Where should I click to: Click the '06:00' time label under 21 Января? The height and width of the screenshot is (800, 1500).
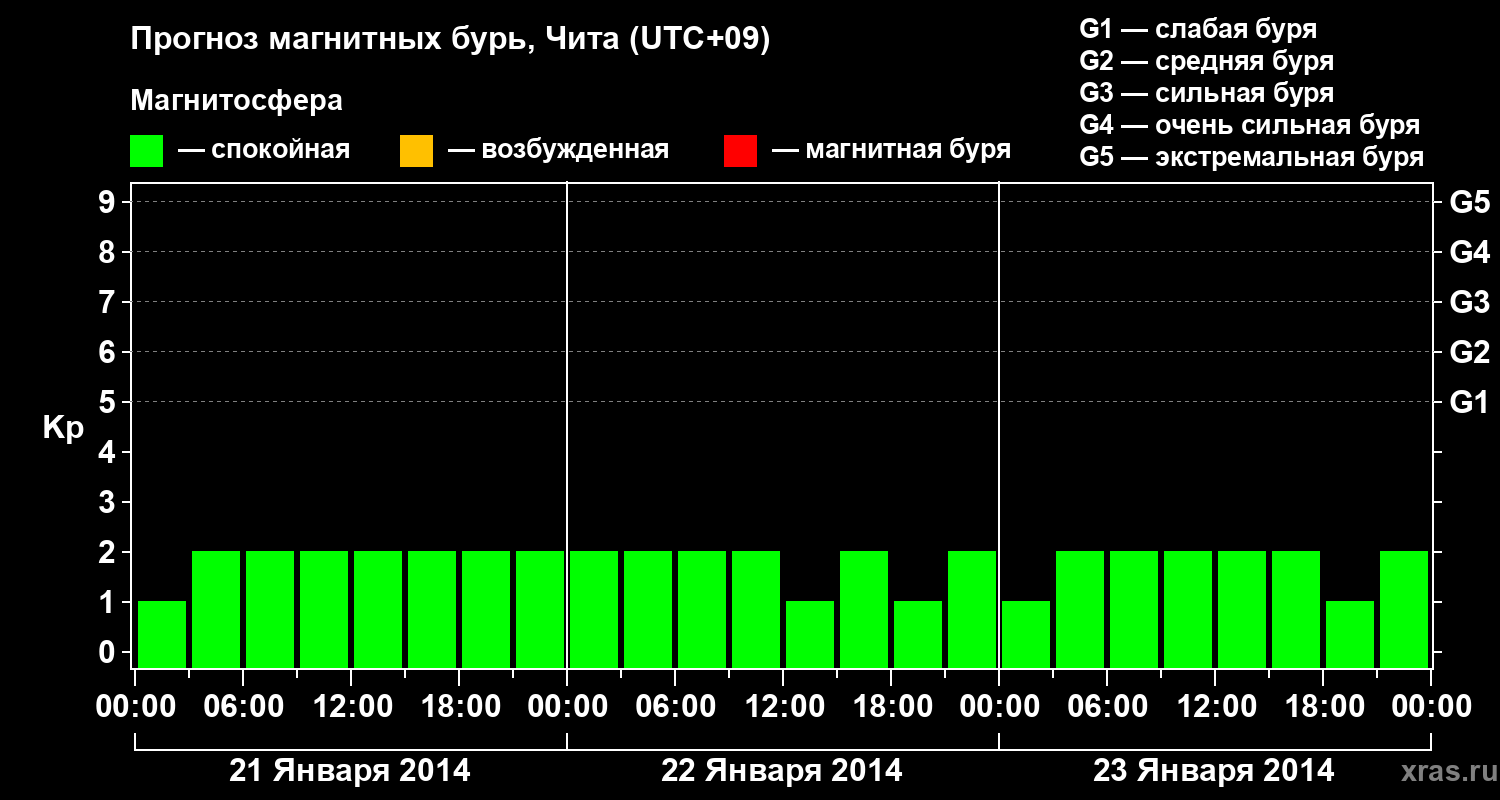tap(243, 707)
